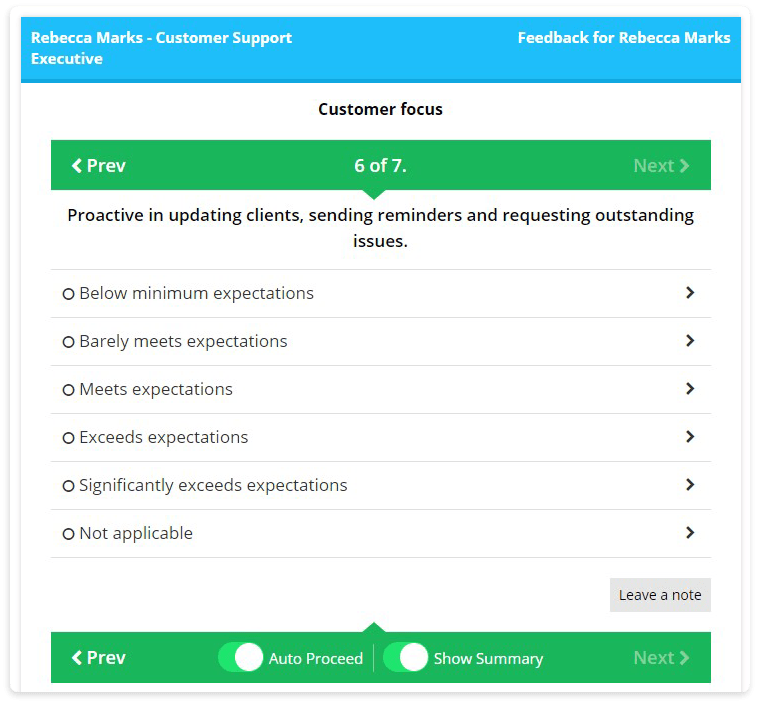The width and height of the screenshot is (758, 704).
Task: Click the Feedback for Rebecca Marks header
Action: pyautogui.click(x=624, y=38)
